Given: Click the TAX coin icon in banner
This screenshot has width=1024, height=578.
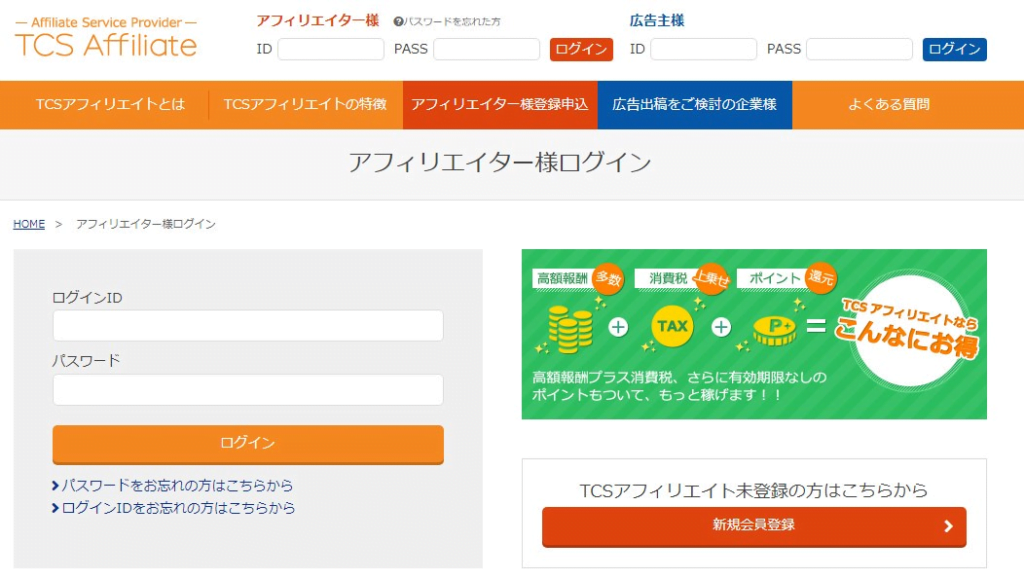Looking at the screenshot, I should [672, 326].
